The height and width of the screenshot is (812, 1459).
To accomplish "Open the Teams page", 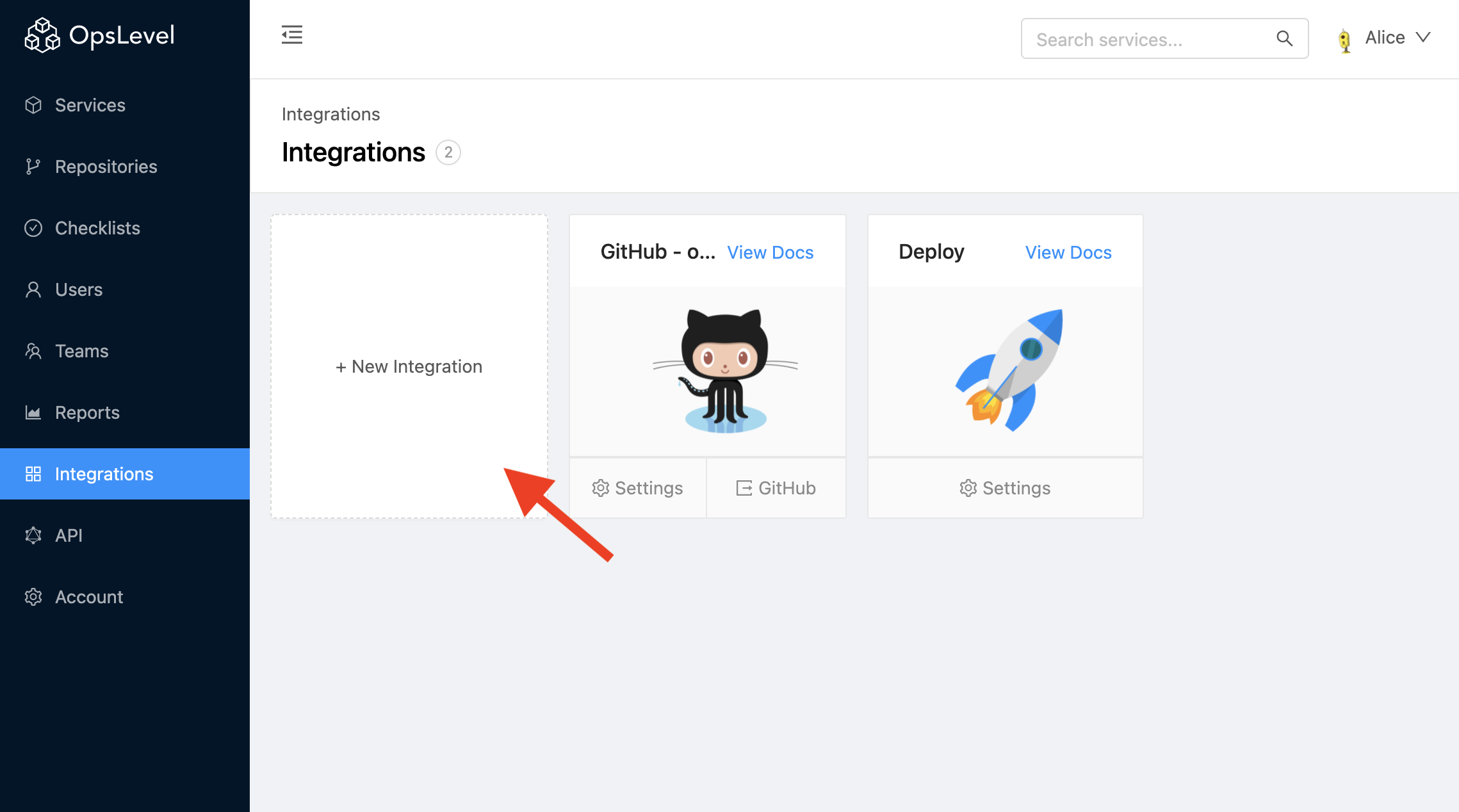I will (125, 351).
